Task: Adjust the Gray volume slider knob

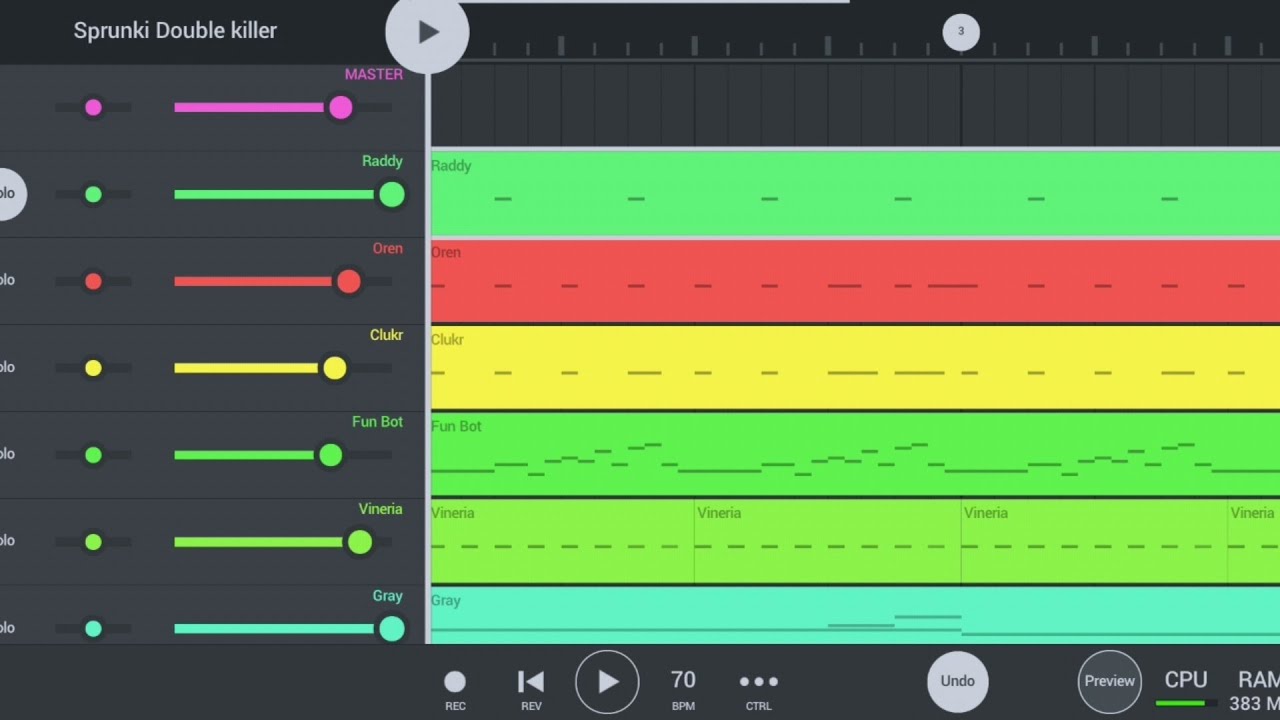Action: pos(392,628)
